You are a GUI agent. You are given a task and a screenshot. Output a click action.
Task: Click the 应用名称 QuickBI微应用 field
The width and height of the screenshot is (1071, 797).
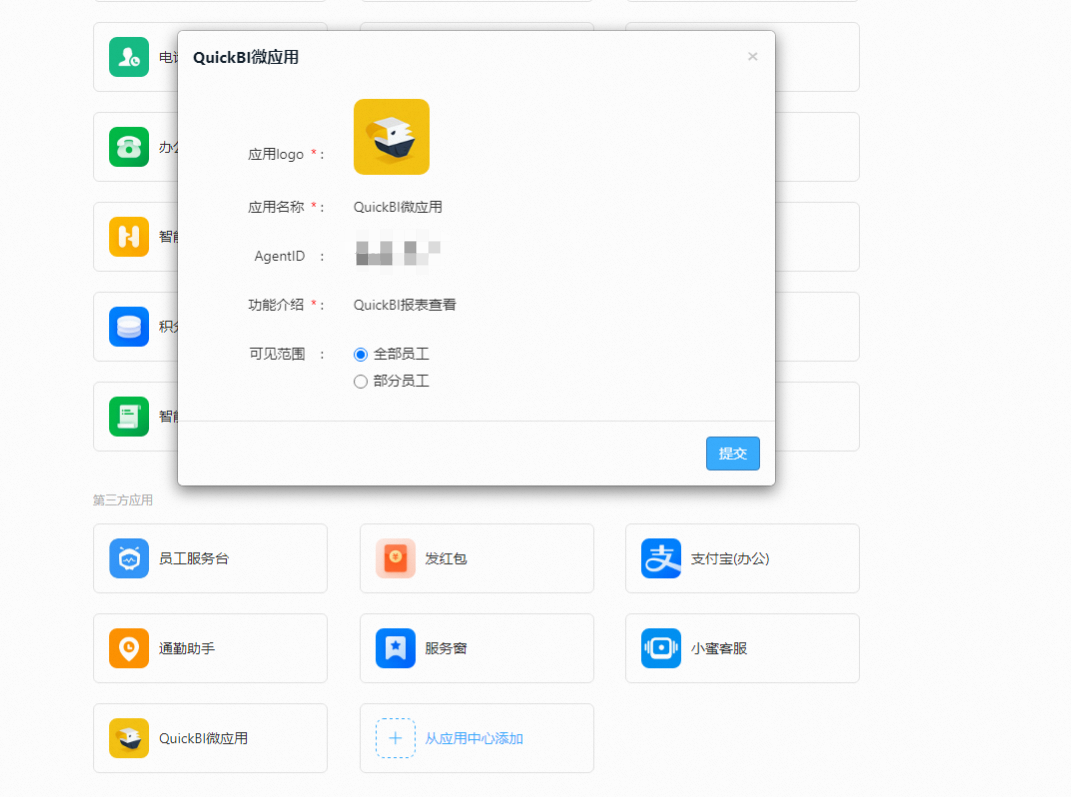[x=398, y=208]
